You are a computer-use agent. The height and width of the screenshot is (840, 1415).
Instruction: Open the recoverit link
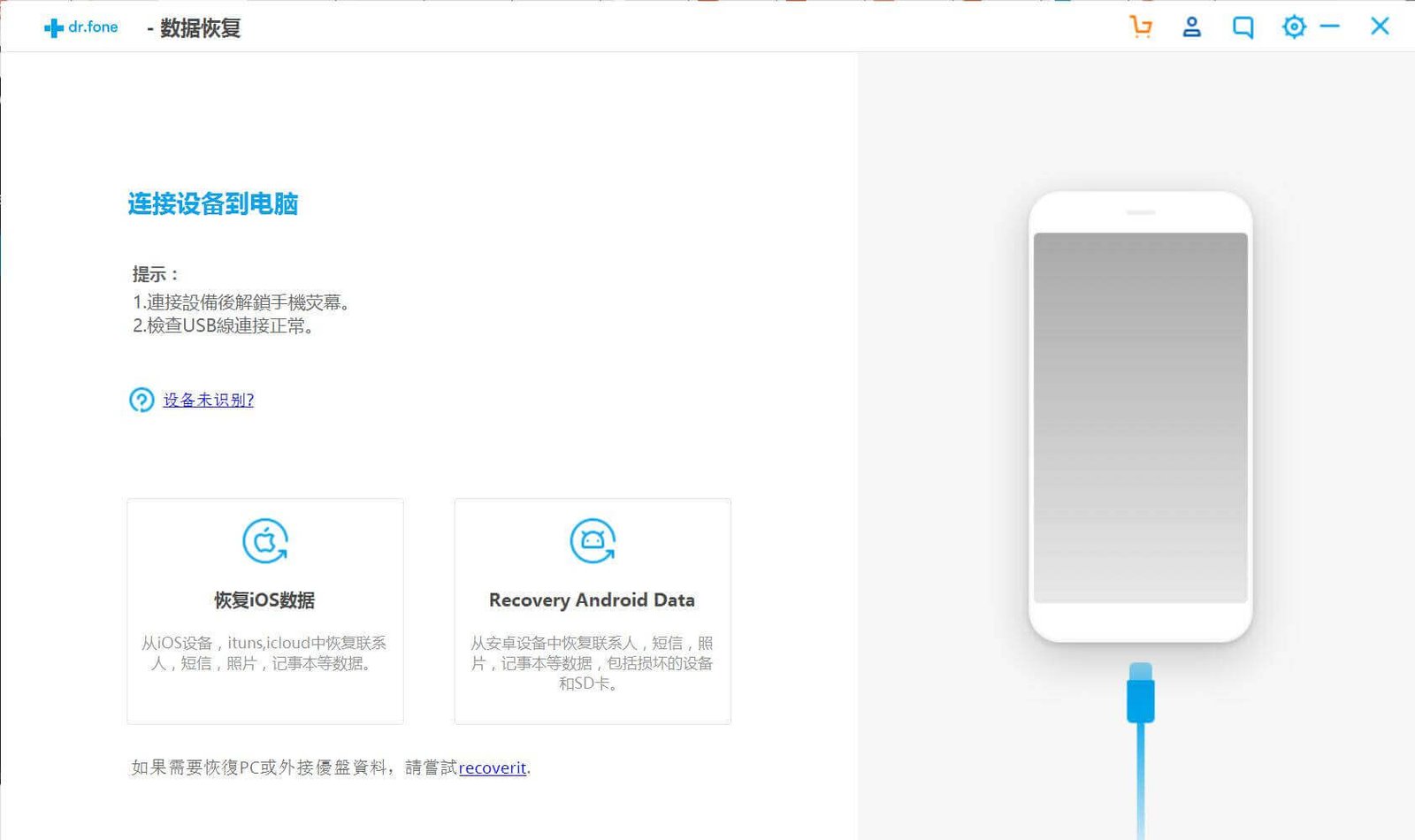(493, 767)
